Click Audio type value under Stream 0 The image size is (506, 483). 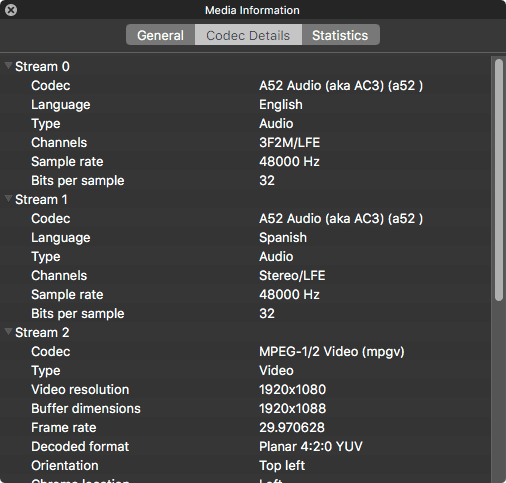point(276,124)
